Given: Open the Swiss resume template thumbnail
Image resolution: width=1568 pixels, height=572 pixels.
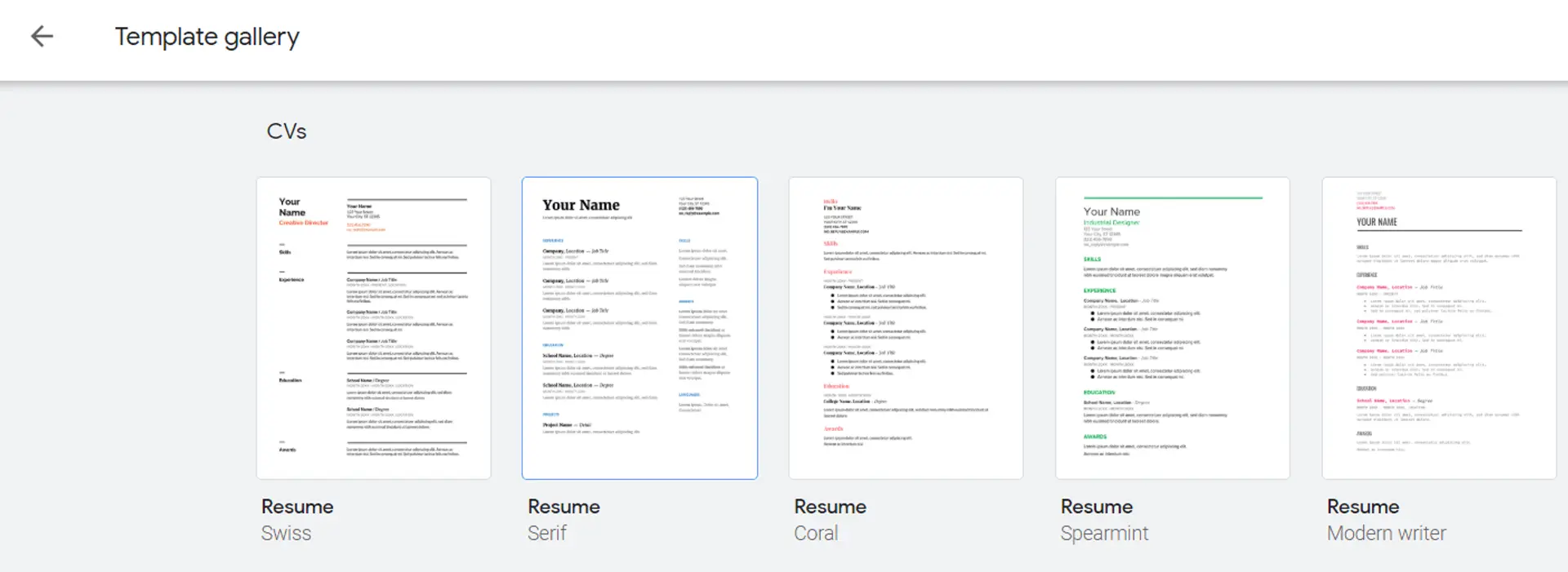Looking at the screenshot, I should [373, 328].
